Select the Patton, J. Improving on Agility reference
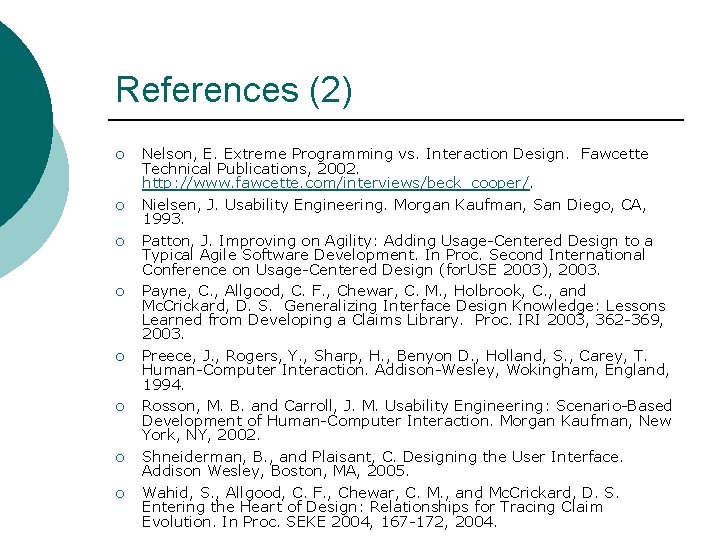The width and height of the screenshot is (720, 540). coord(397,255)
